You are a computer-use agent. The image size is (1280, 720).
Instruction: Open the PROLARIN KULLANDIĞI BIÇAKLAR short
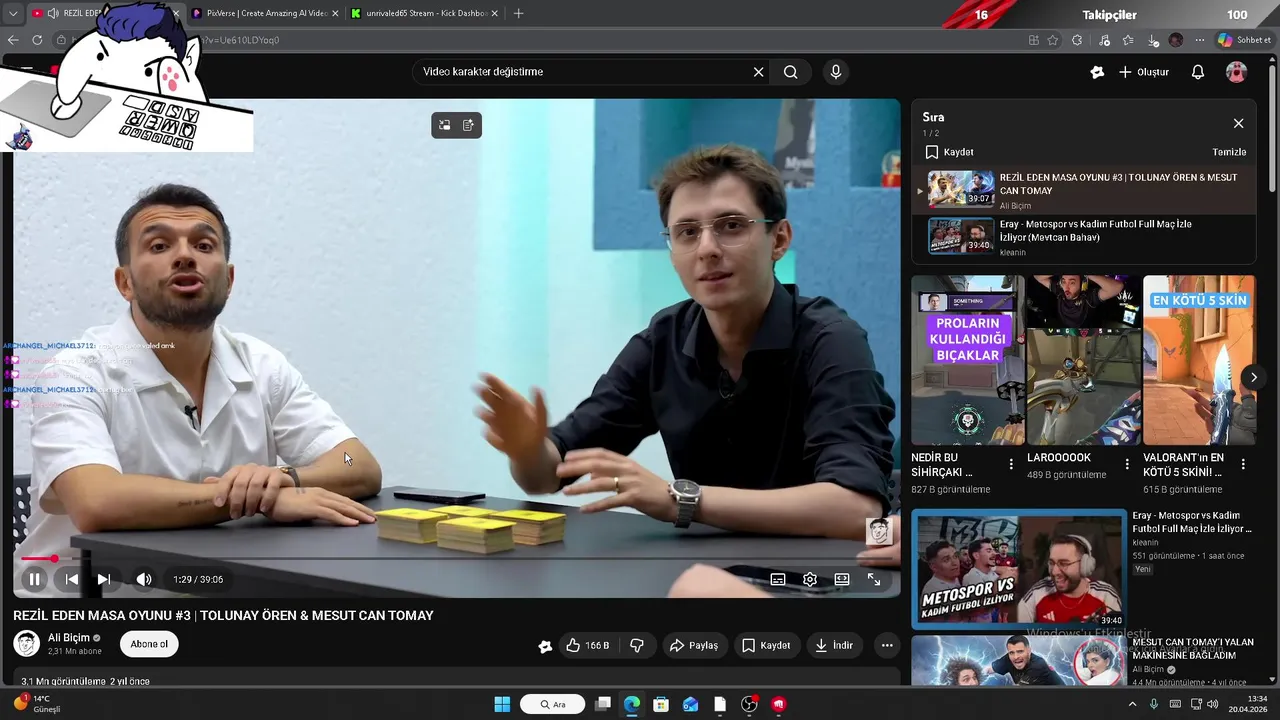tap(968, 360)
